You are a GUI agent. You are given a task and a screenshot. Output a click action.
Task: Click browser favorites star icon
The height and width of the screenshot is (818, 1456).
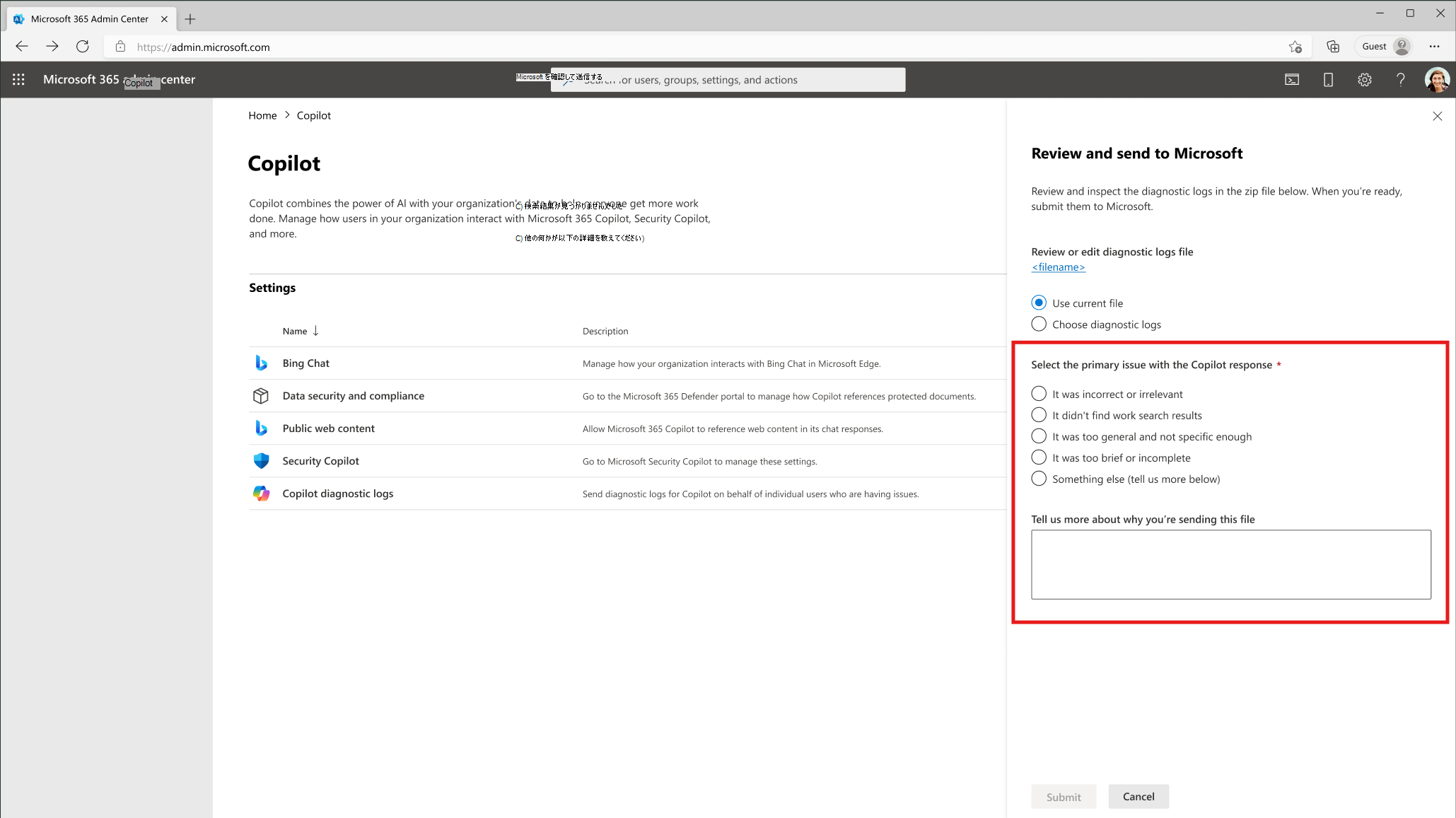[1295, 47]
